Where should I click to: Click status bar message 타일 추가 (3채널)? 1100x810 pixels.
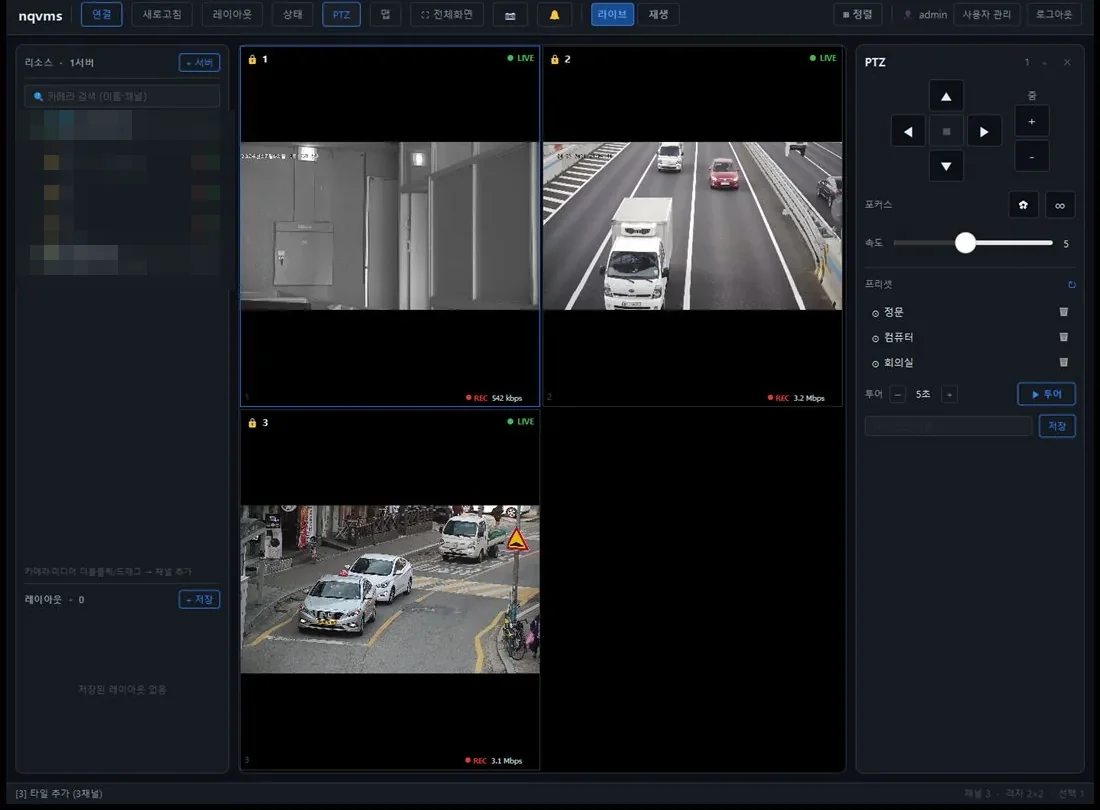[x=59, y=794]
